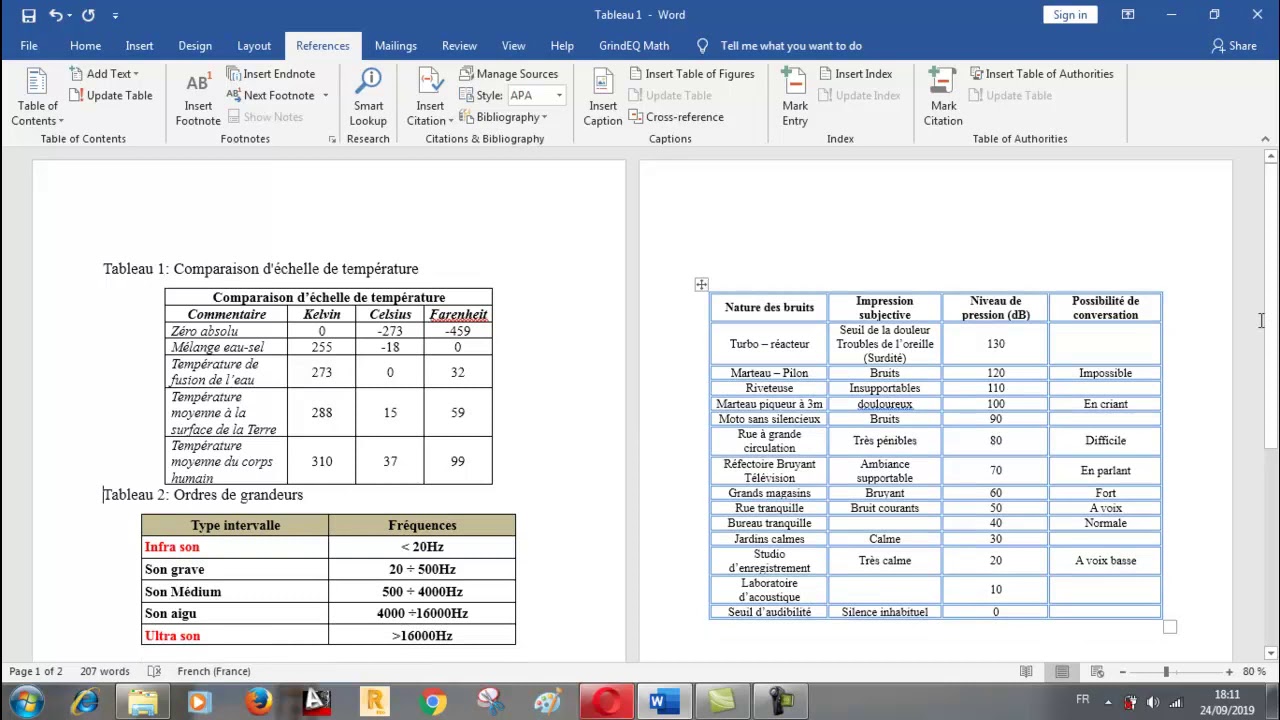The image size is (1280, 720).
Task: Click Insert Citation icon
Action: pos(430,97)
